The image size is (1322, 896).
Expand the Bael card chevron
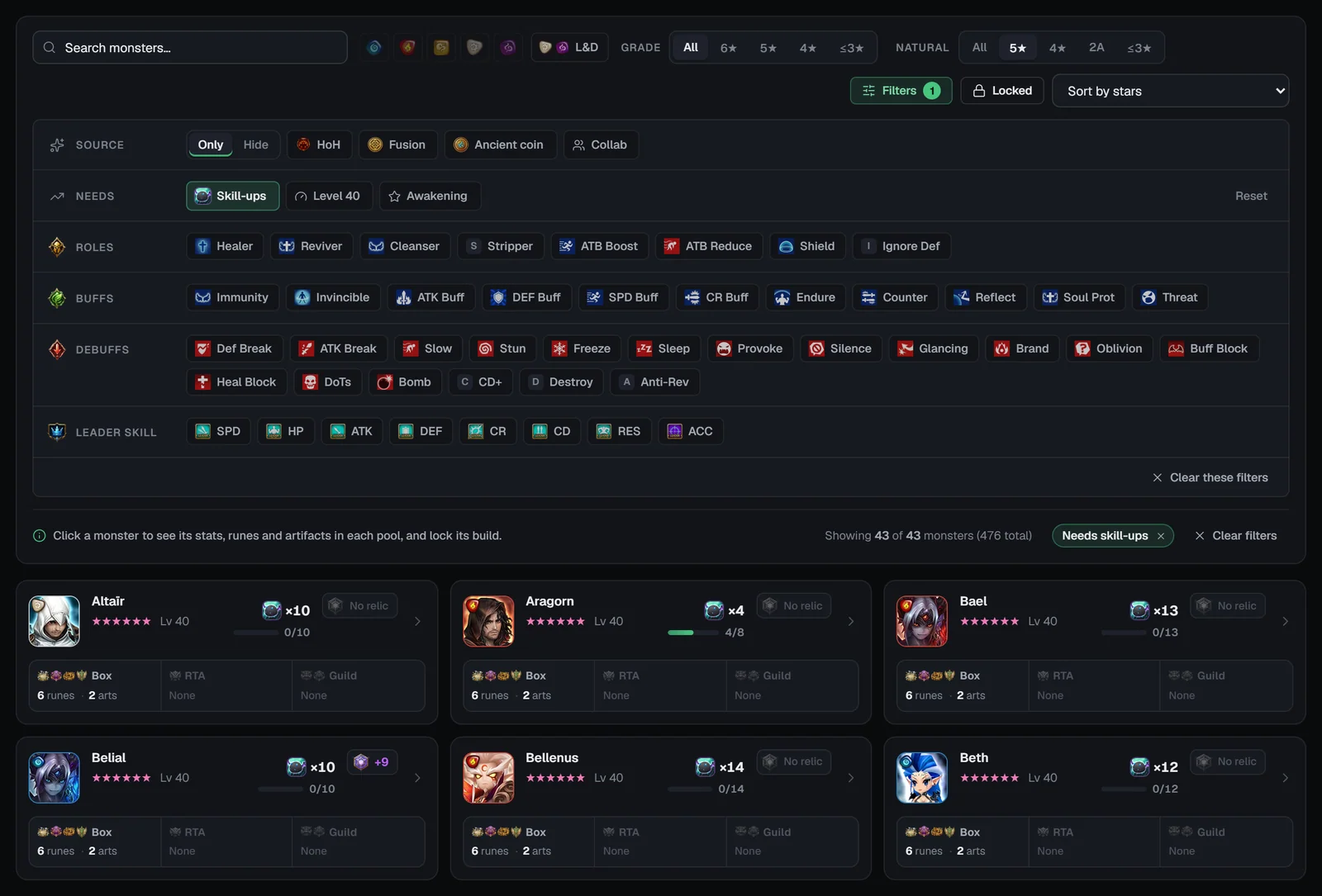pos(1286,621)
